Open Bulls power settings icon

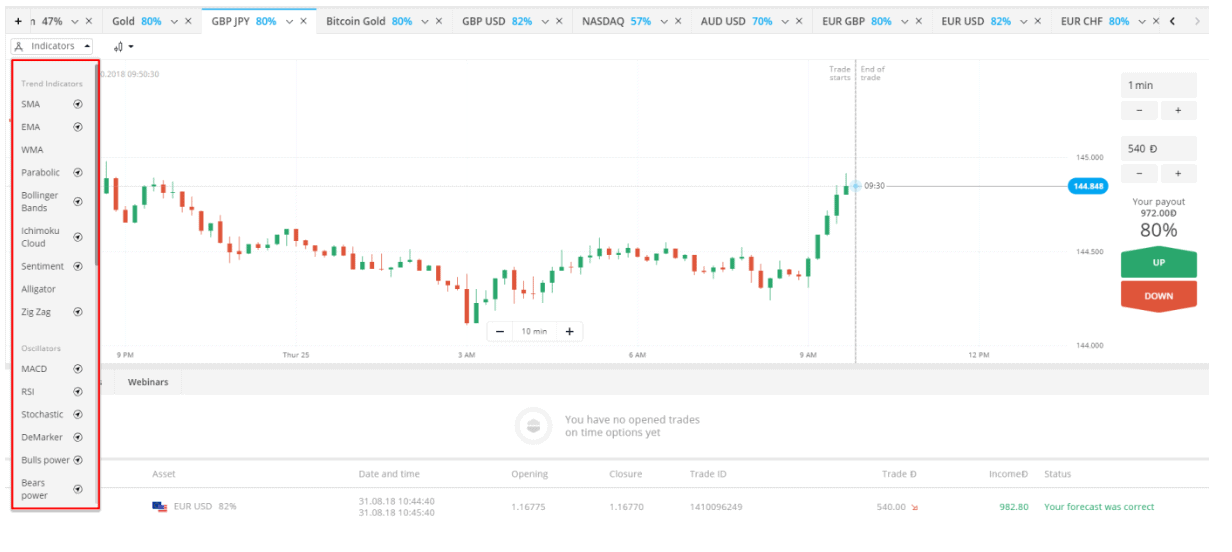pos(78,460)
